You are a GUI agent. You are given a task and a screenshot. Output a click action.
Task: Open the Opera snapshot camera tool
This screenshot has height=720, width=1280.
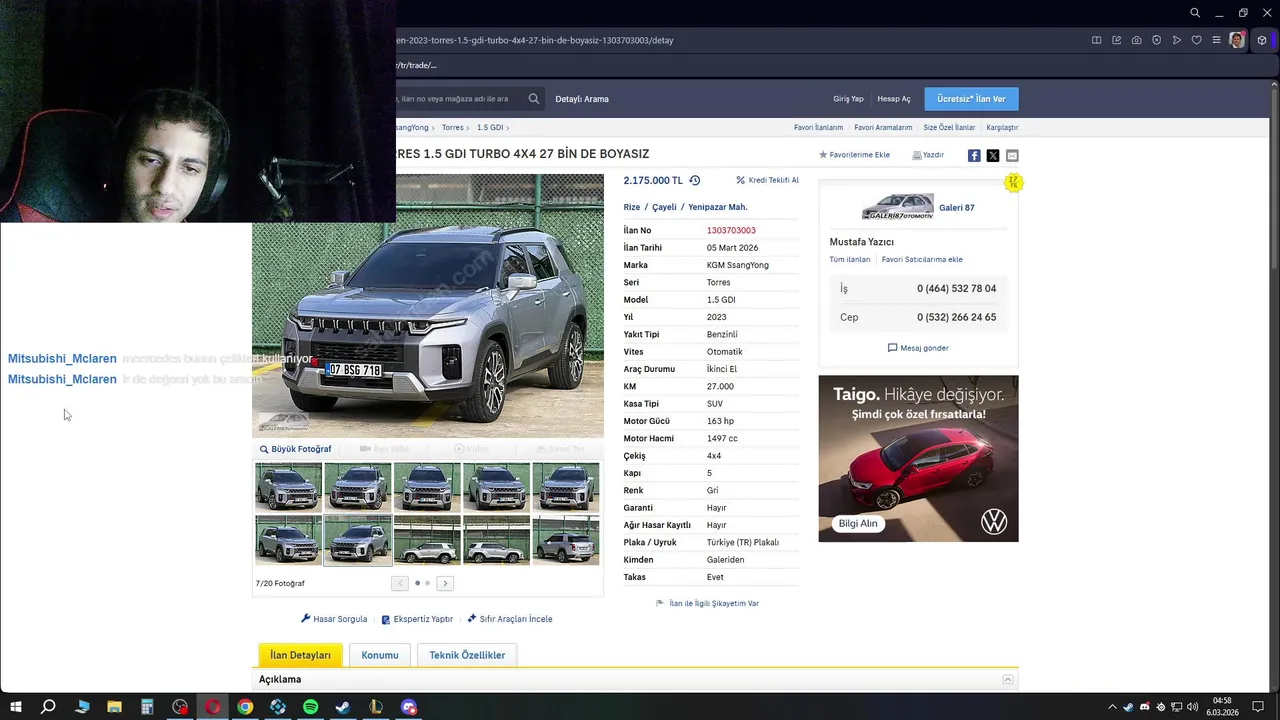click(x=1137, y=40)
